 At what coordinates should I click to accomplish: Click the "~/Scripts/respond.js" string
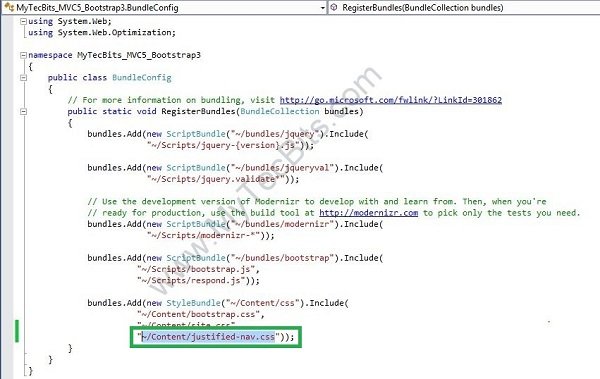coord(191,281)
